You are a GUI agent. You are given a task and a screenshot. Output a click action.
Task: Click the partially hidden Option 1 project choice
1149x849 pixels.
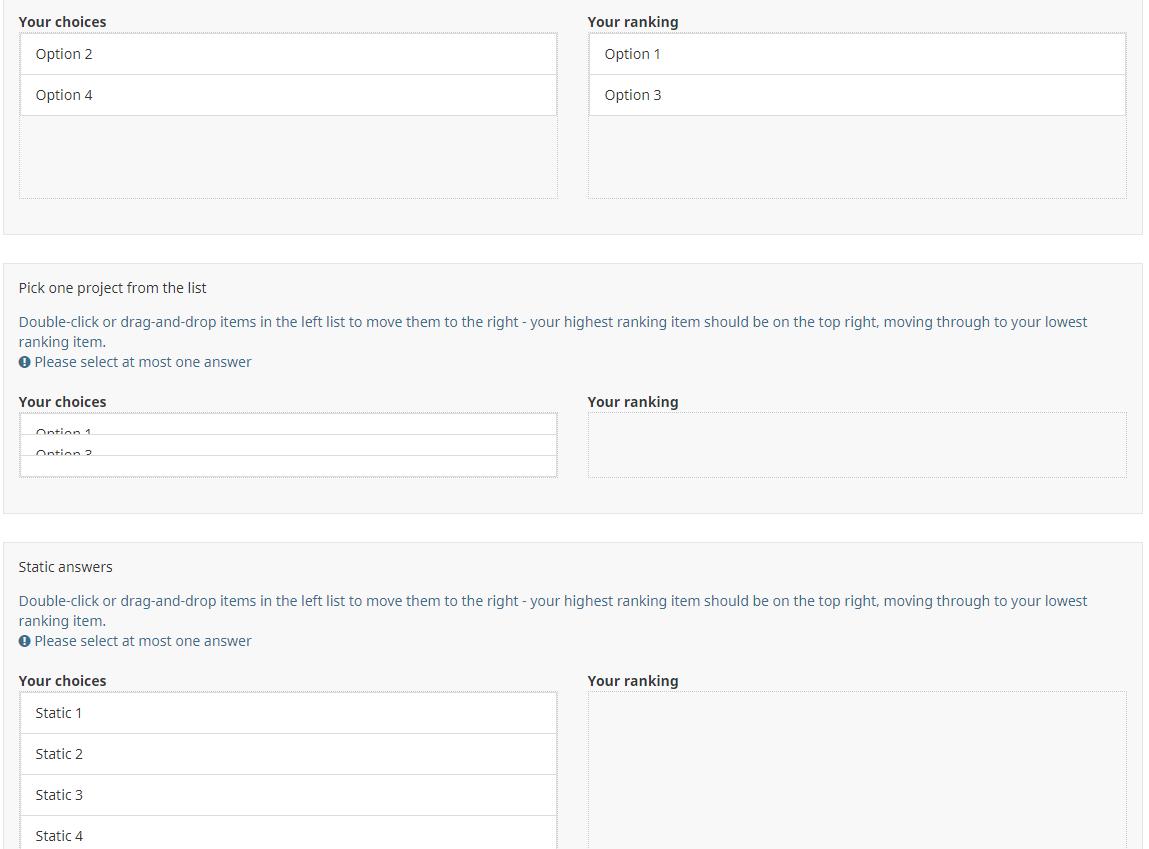coord(288,426)
